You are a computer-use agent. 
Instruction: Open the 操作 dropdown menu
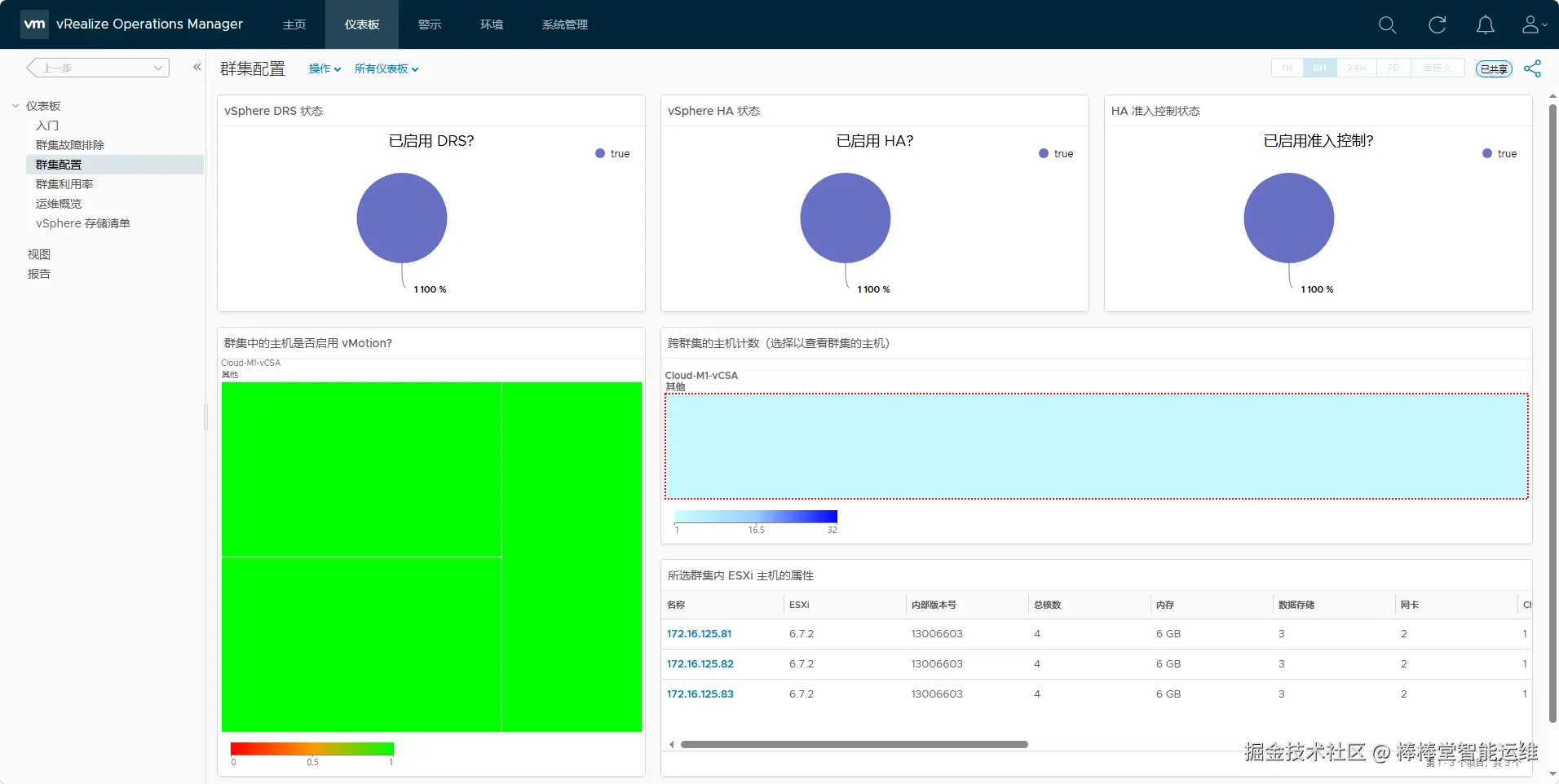click(x=325, y=69)
